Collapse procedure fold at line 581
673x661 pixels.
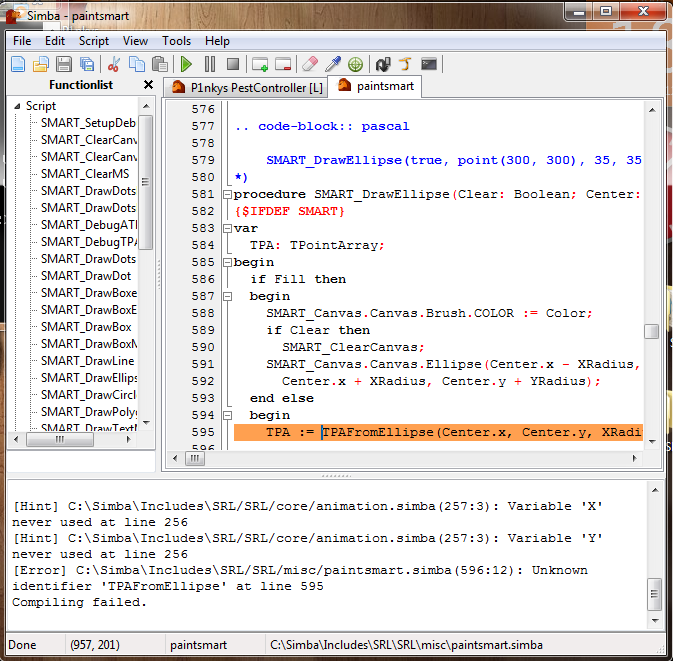(x=227, y=194)
